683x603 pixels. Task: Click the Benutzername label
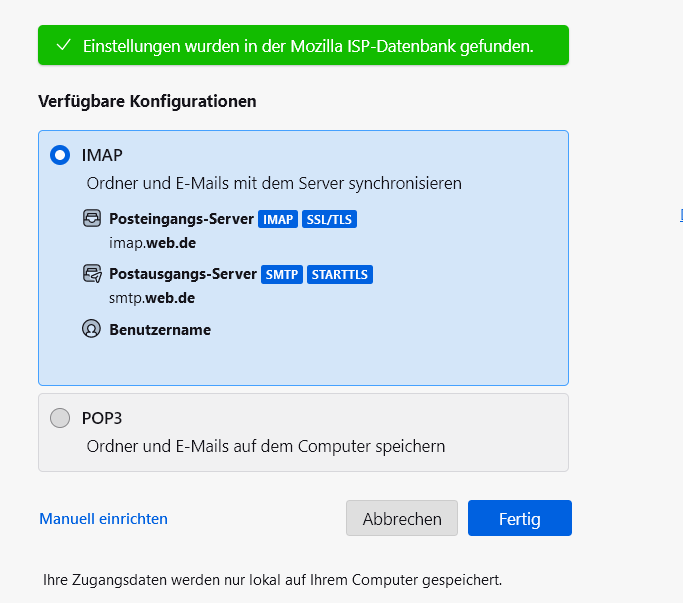pyautogui.click(x=160, y=330)
